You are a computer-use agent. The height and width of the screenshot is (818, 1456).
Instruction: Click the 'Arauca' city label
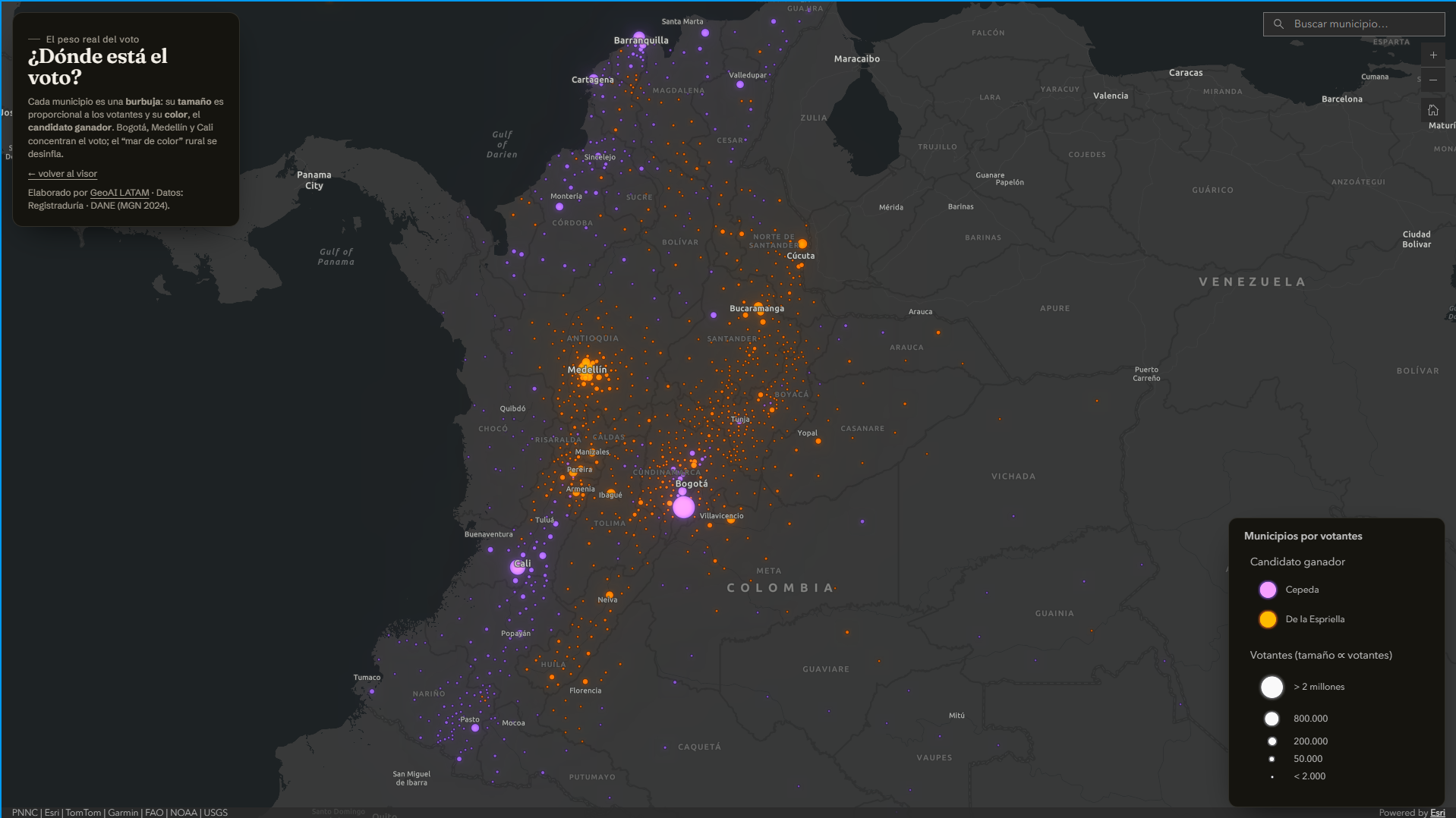pyautogui.click(x=920, y=312)
